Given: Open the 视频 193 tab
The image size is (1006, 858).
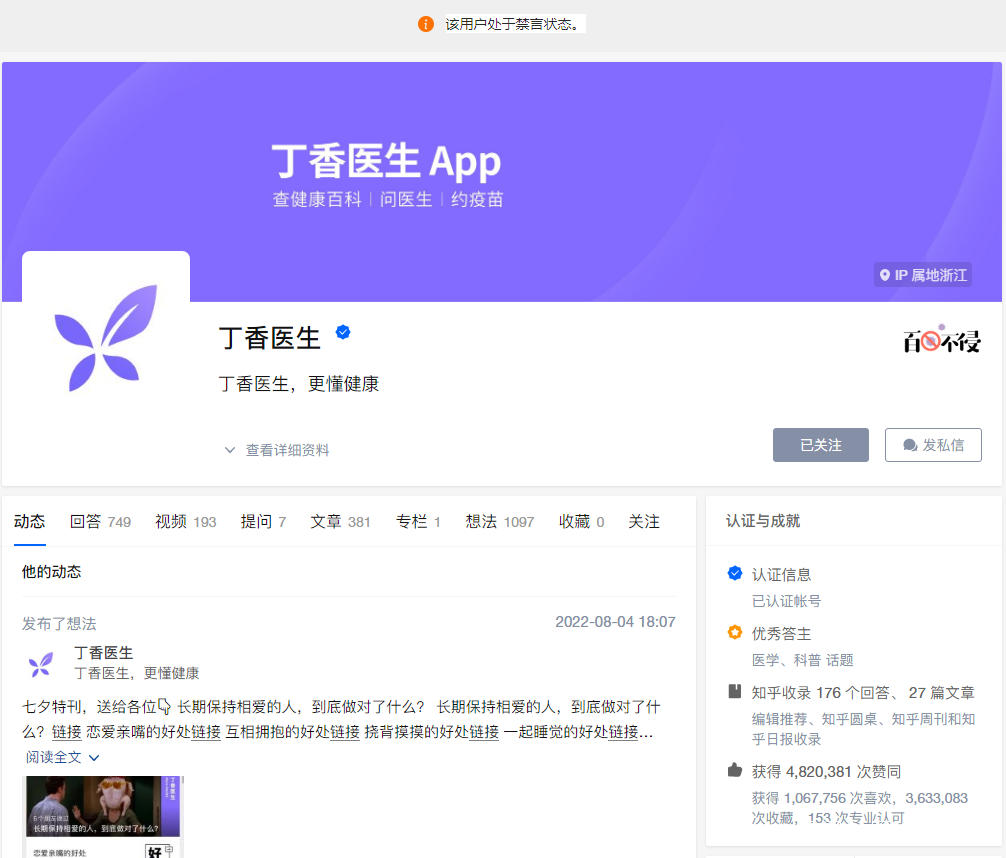Looking at the screenshot, I should pyautogui.click(x=185, y=522).
